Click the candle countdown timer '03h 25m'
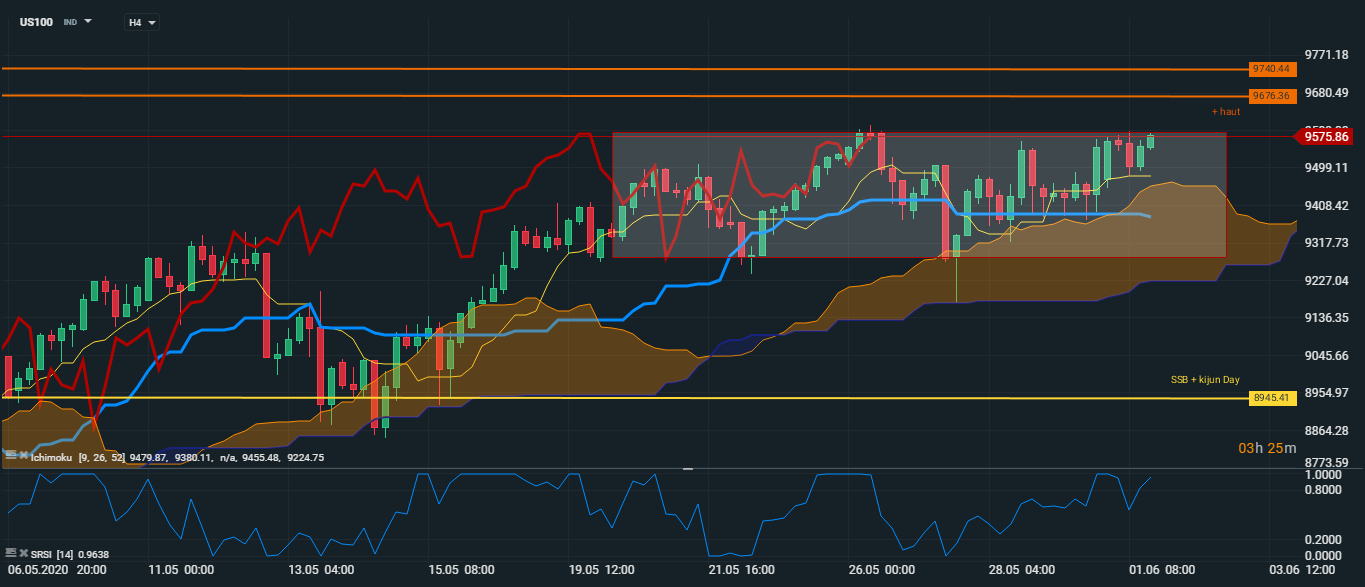 click(x=1268, y=448)
